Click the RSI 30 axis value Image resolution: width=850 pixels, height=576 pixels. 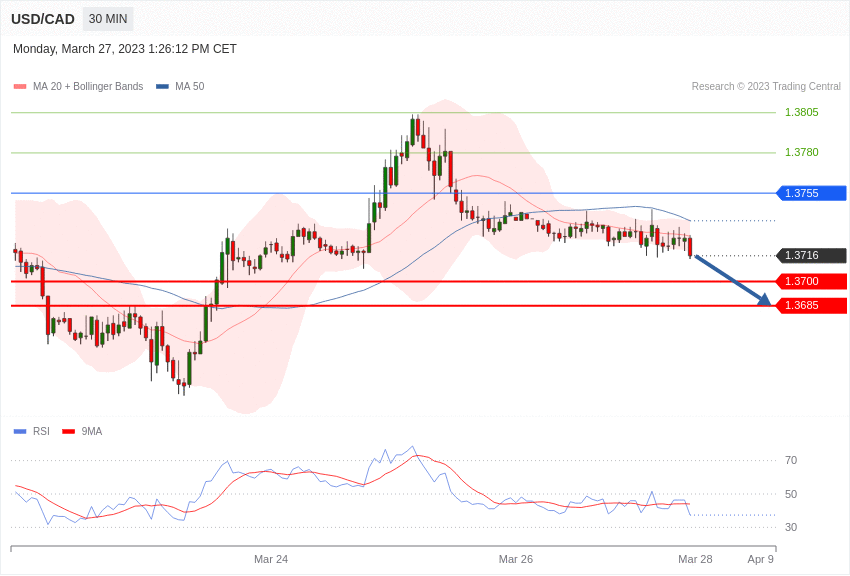(791, 527)
